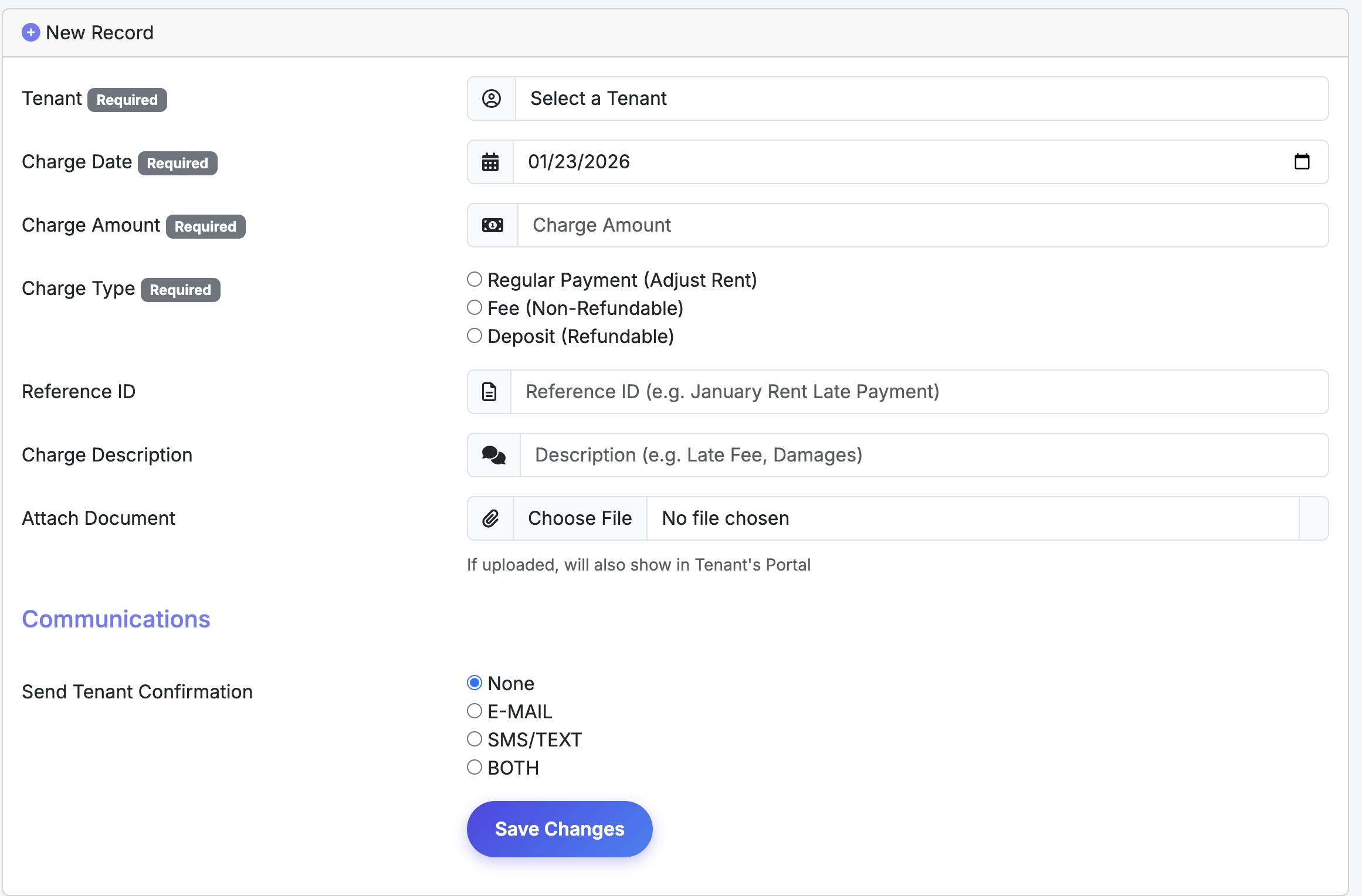Click the money bill icon for Charge Amount
Viewport: 1362px width, 896px height.
(492, 225)
